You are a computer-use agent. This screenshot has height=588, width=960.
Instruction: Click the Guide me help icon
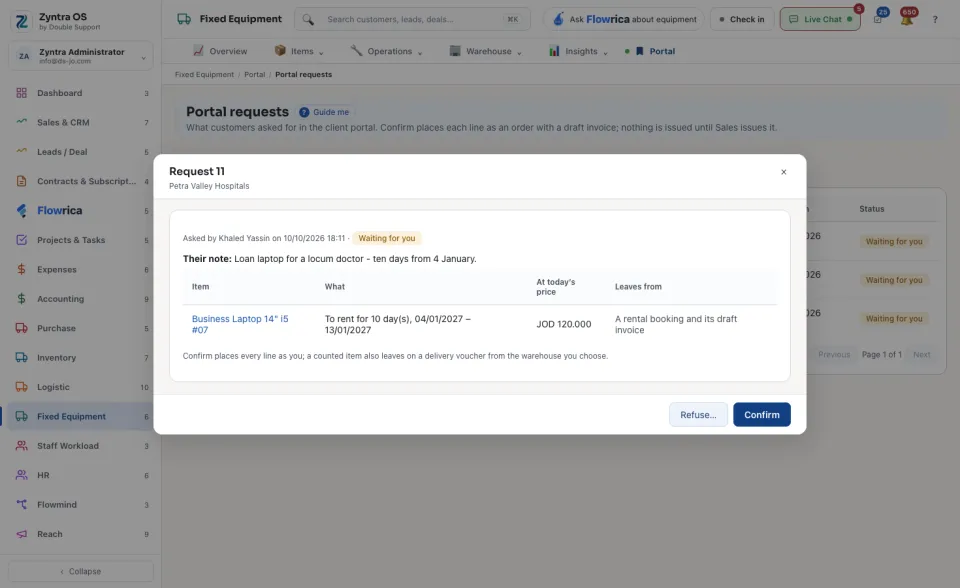(304, 112)
